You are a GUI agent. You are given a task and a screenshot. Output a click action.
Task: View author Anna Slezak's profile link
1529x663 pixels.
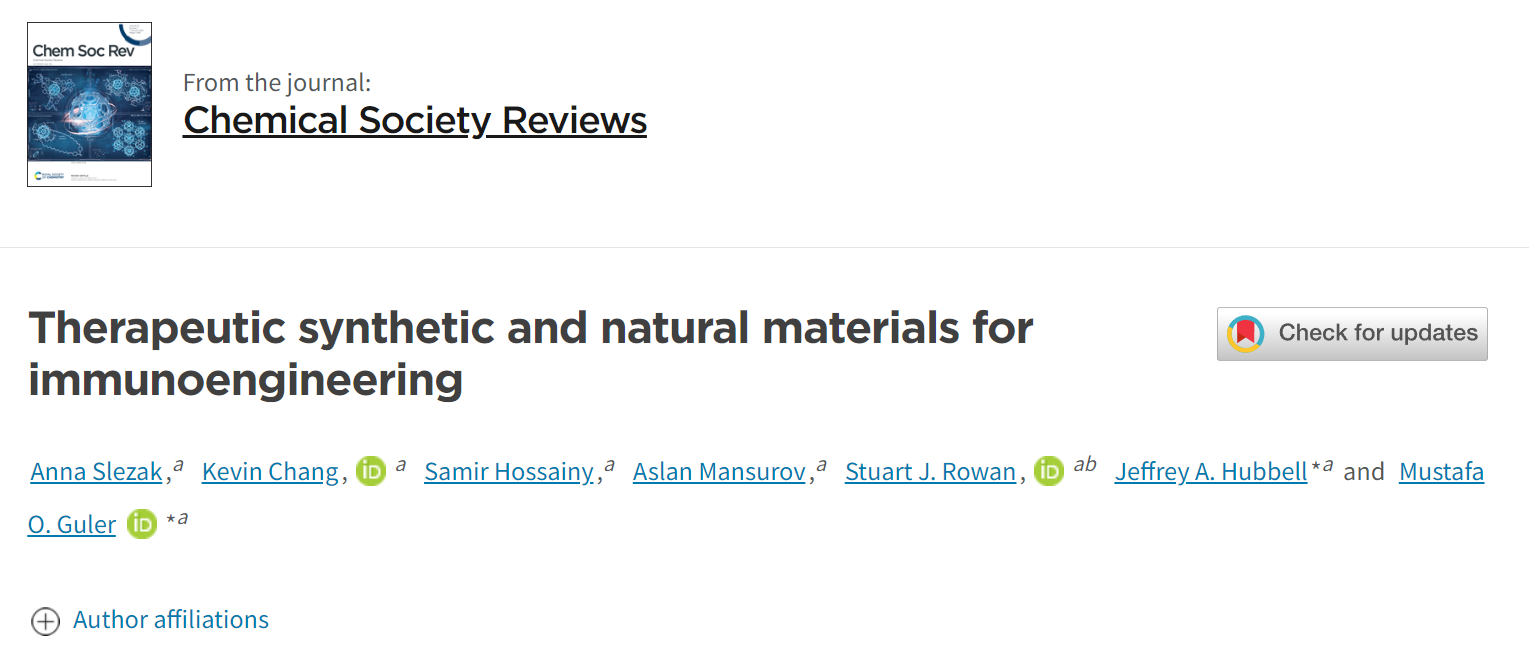pos(97,471)
